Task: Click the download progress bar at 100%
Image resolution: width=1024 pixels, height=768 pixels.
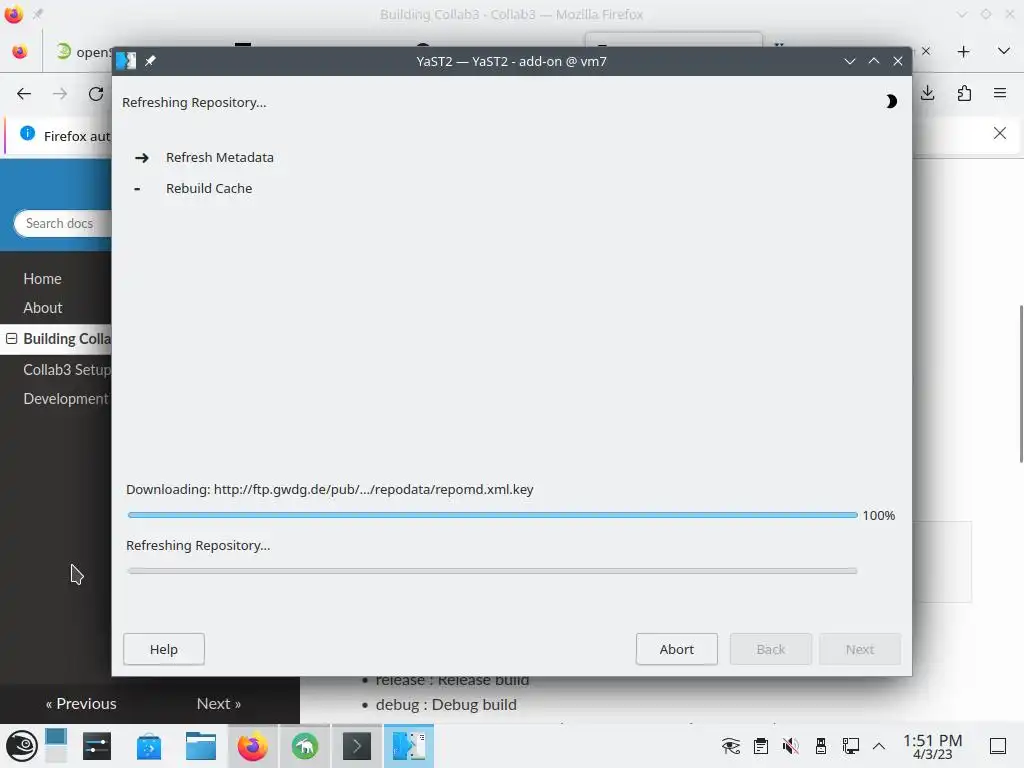Action: point(492,515)
